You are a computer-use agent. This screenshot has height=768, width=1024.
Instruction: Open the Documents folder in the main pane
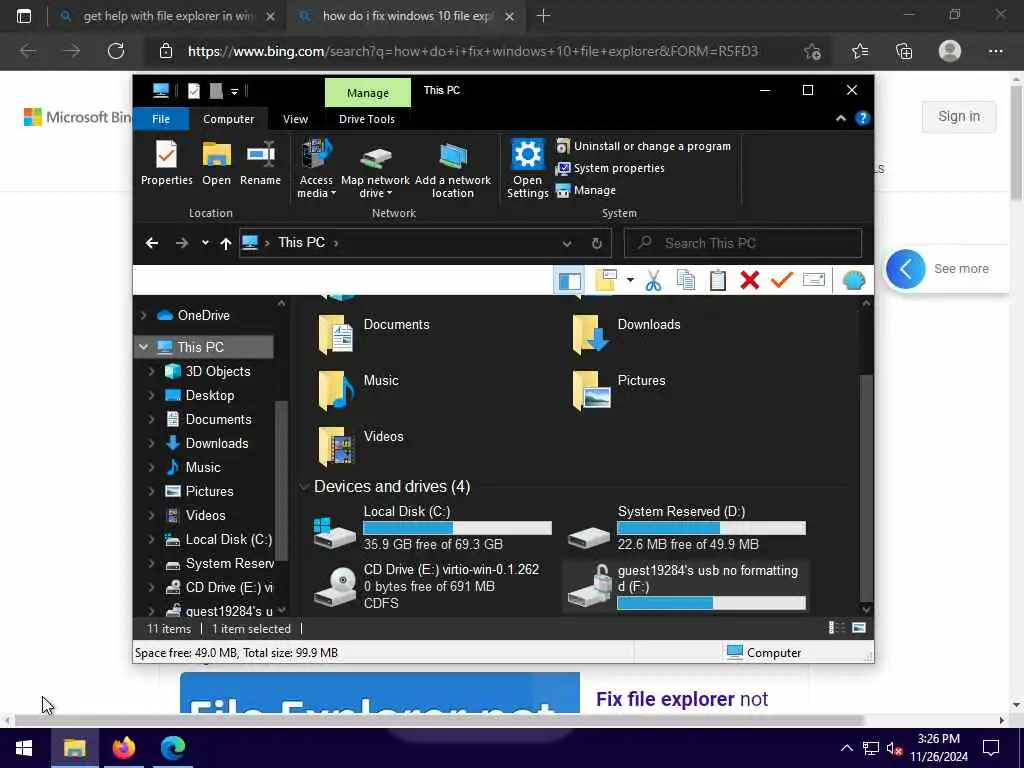374,333
